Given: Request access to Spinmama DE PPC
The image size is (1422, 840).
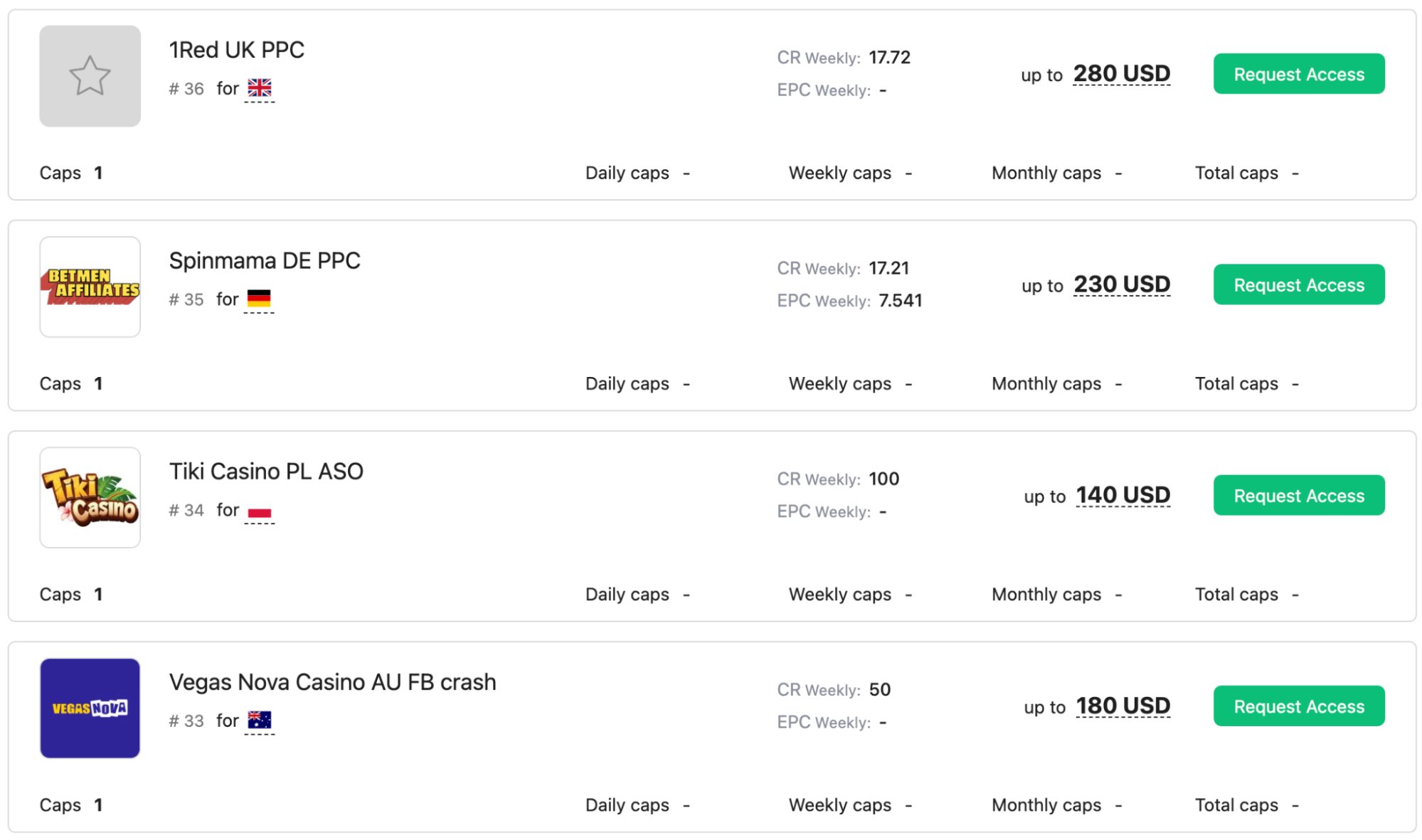Looking at the screenshot, I should [x=1298, y=285].
